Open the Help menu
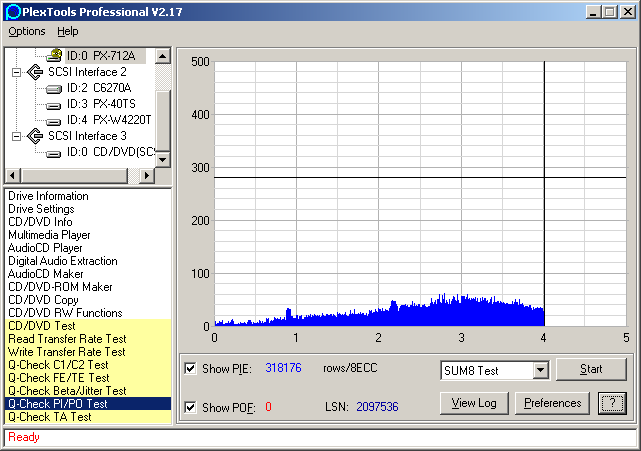The image size is (641, 451). [68, 31]
